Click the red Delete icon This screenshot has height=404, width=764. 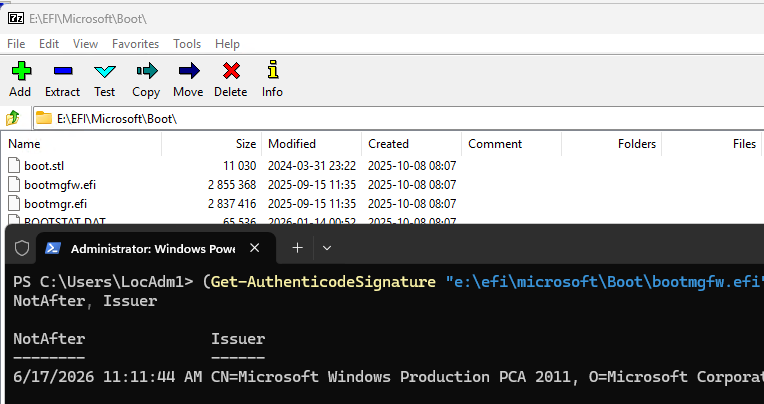[x=230, y=78]
